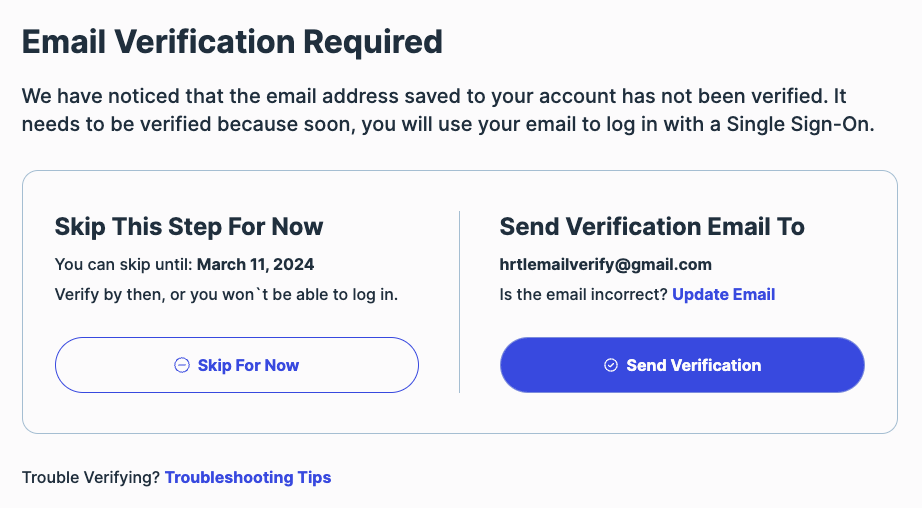Click the Send Verification Email To heading
The width and height of the screenshot is (922, 508).
pyautogui.click(x=652, y=226)
